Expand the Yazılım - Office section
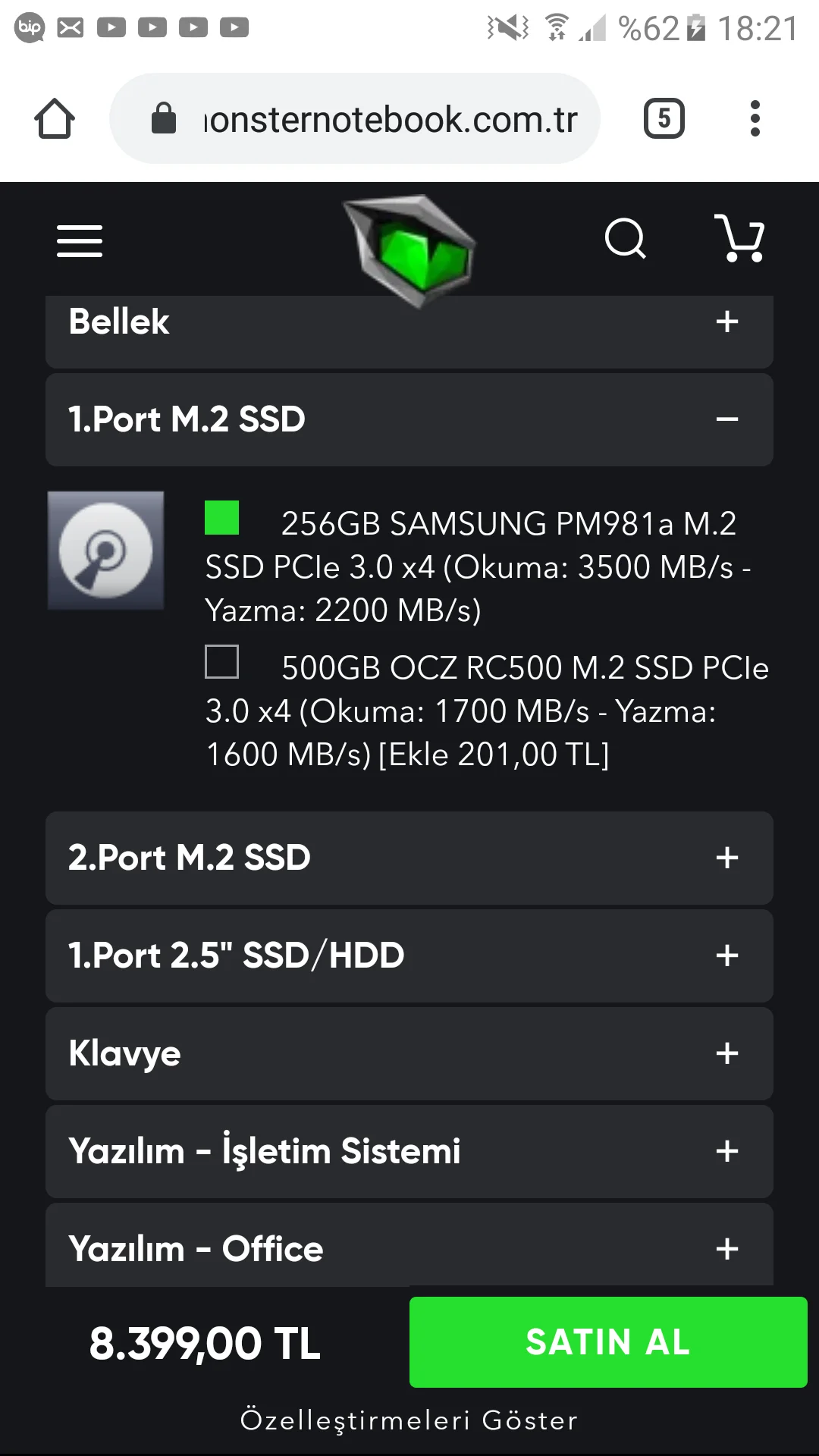This screenshot has height=1456, width=819. [x=726, y=1248]
